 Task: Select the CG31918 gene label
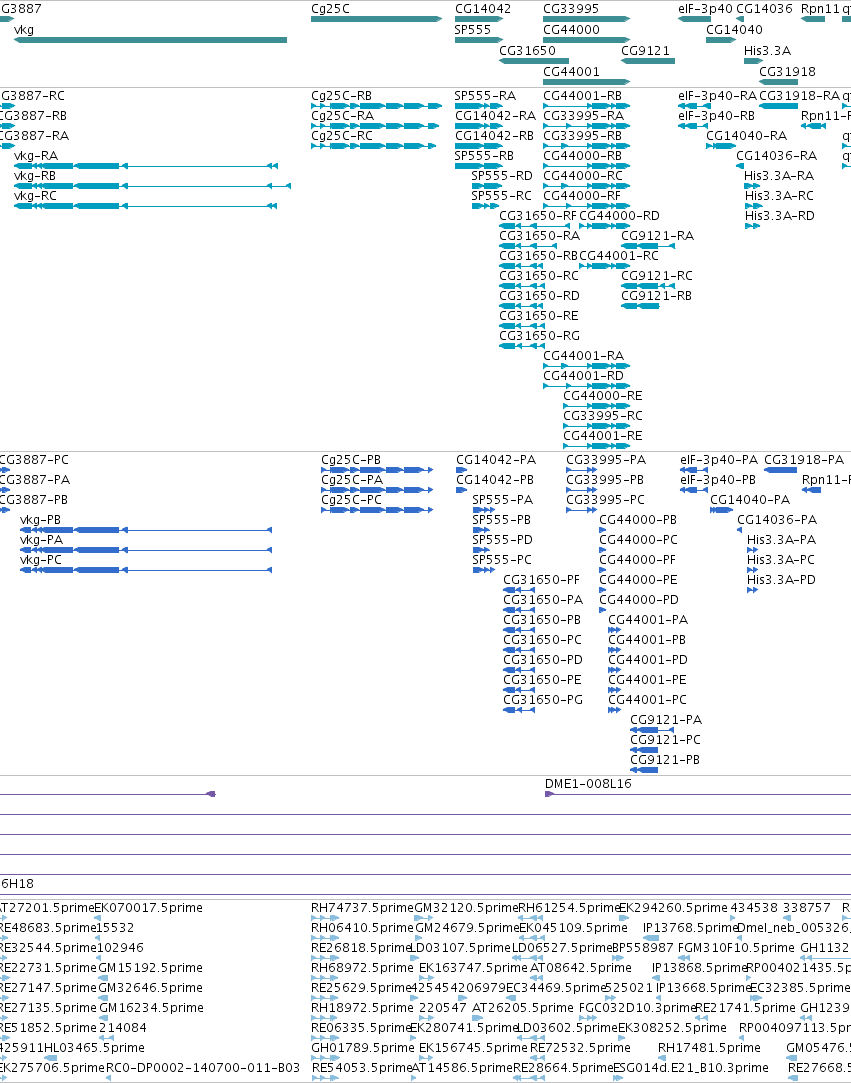pyautogui.click(x=787, y=71)
